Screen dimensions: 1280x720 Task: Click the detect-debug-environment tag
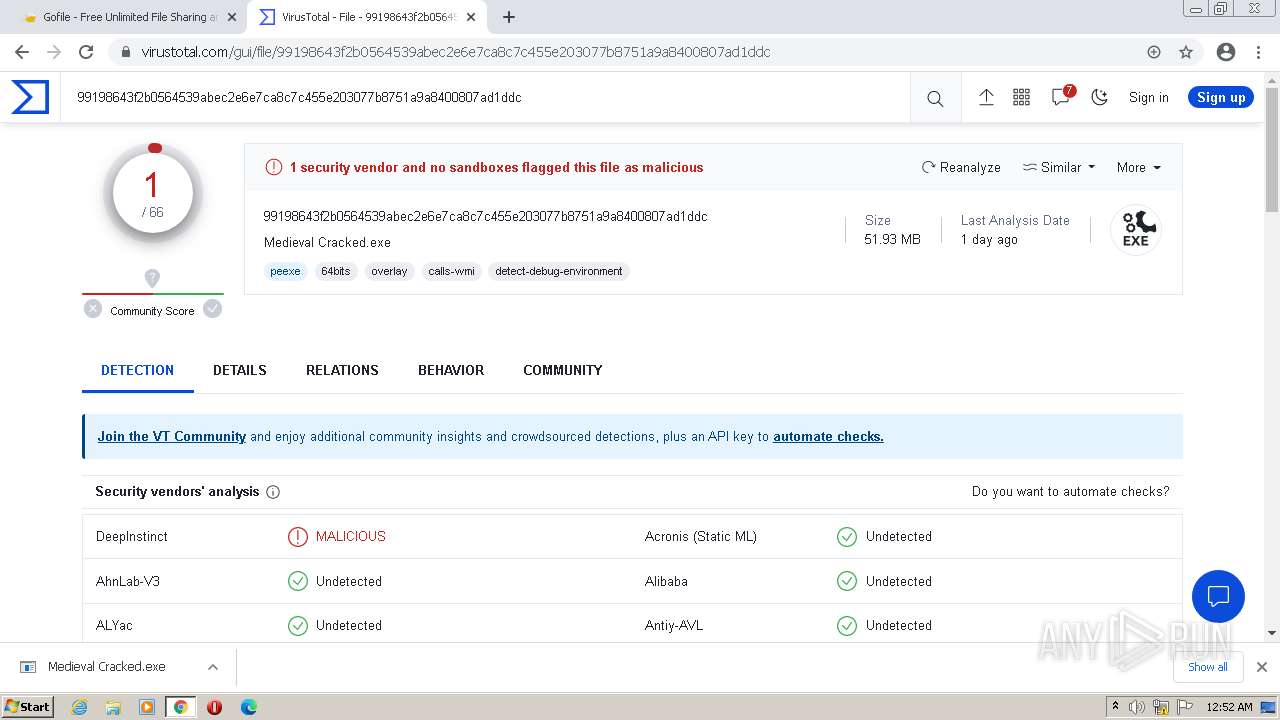tap(559, 271)
